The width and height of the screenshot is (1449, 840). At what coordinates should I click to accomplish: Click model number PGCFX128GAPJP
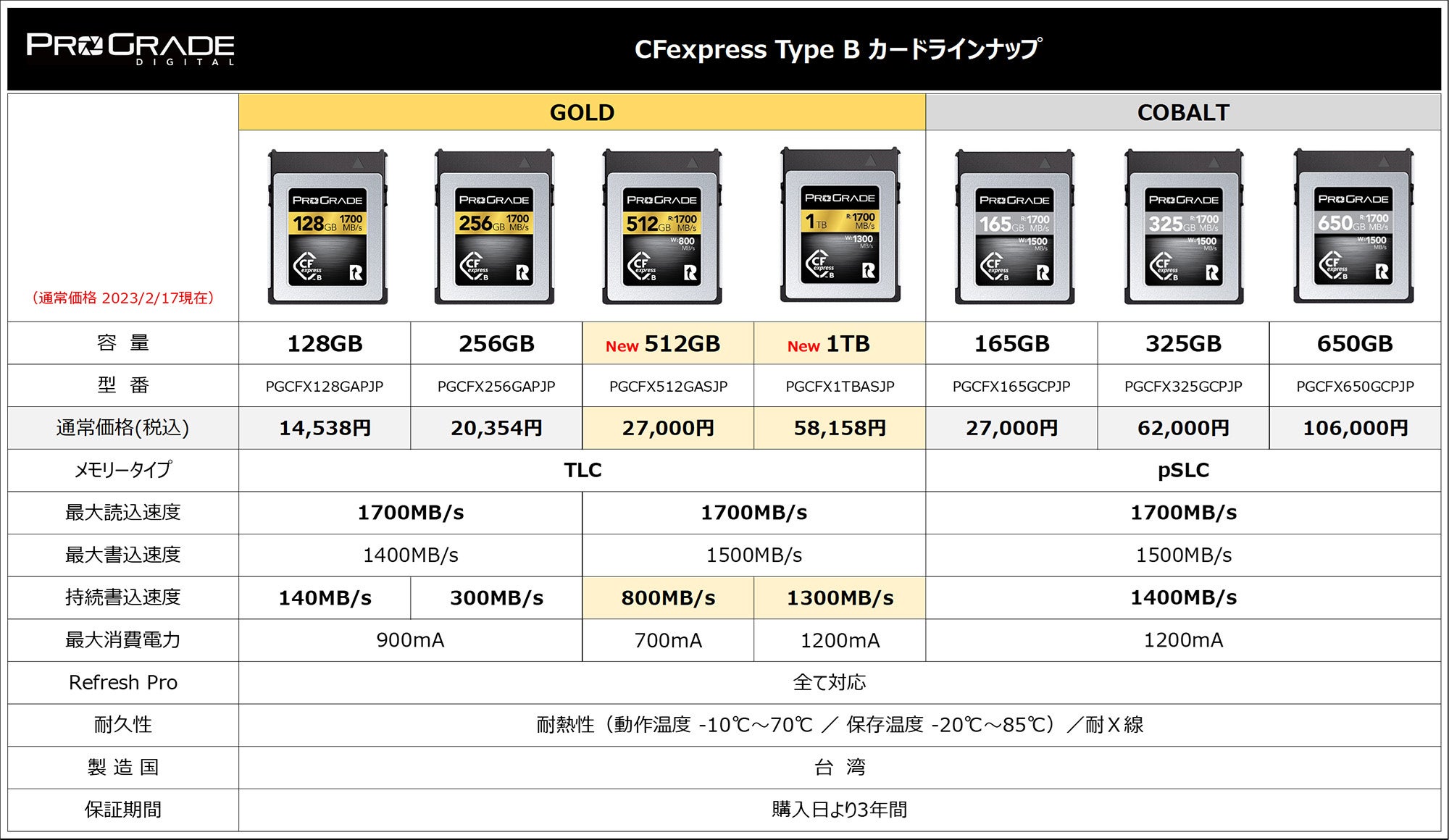click(x=325, y=386)
